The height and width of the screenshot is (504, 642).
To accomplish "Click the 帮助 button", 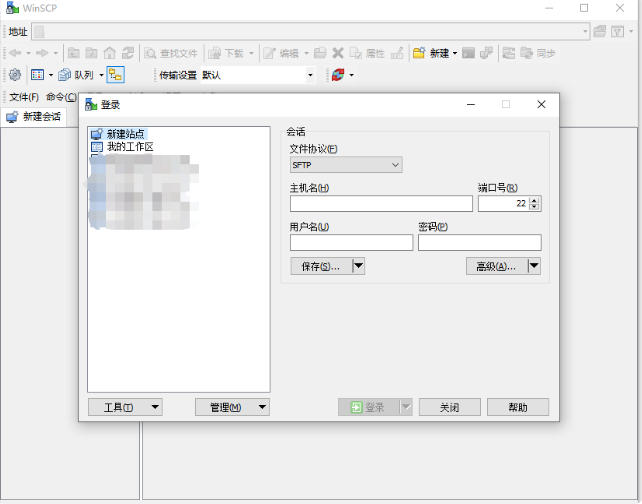I will tap(518, 407).
